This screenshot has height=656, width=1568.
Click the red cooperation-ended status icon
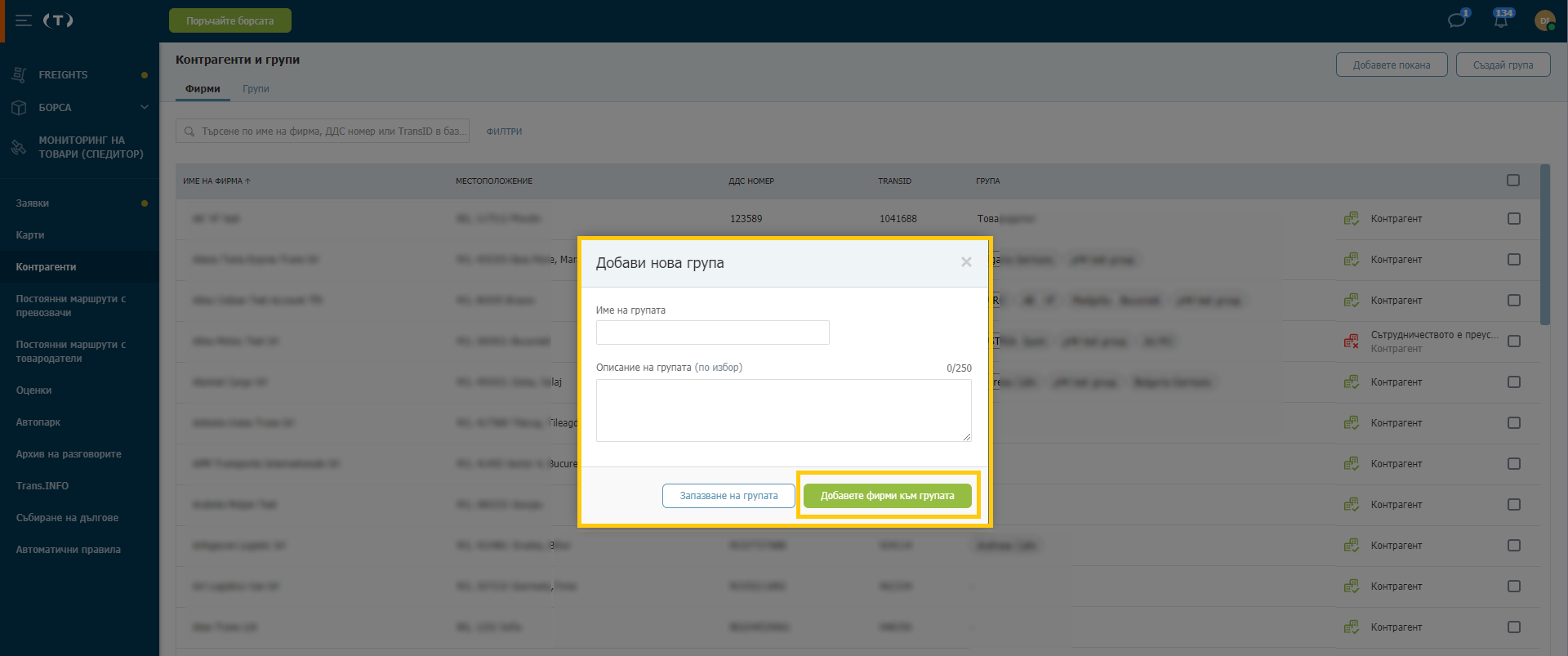1352,341
